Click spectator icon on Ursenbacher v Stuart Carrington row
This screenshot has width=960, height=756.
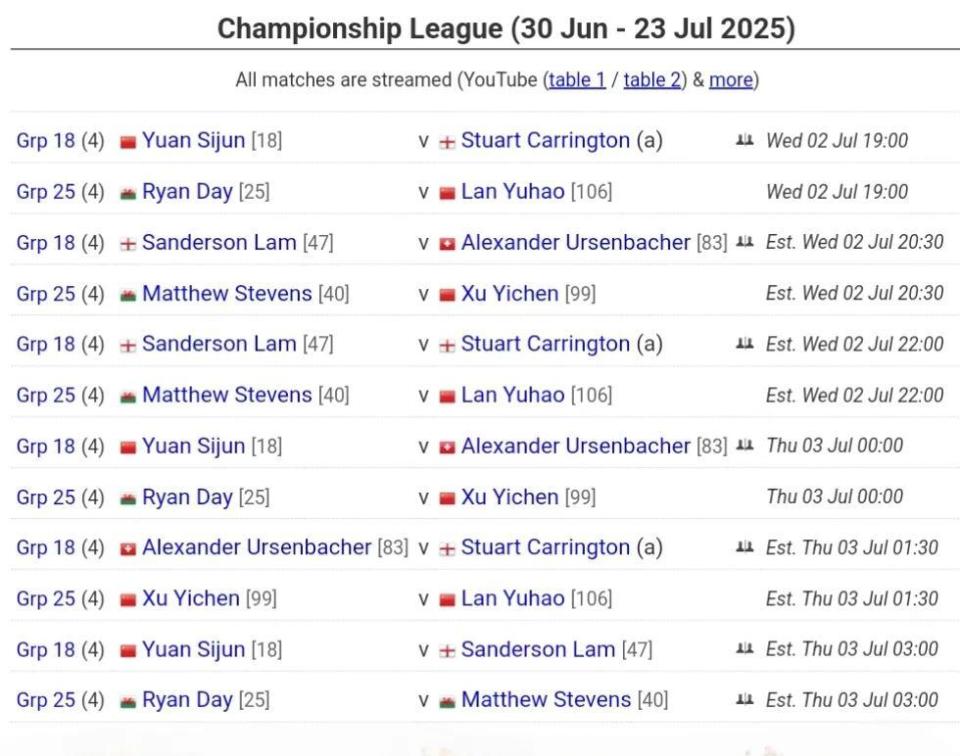pos(744,547)
